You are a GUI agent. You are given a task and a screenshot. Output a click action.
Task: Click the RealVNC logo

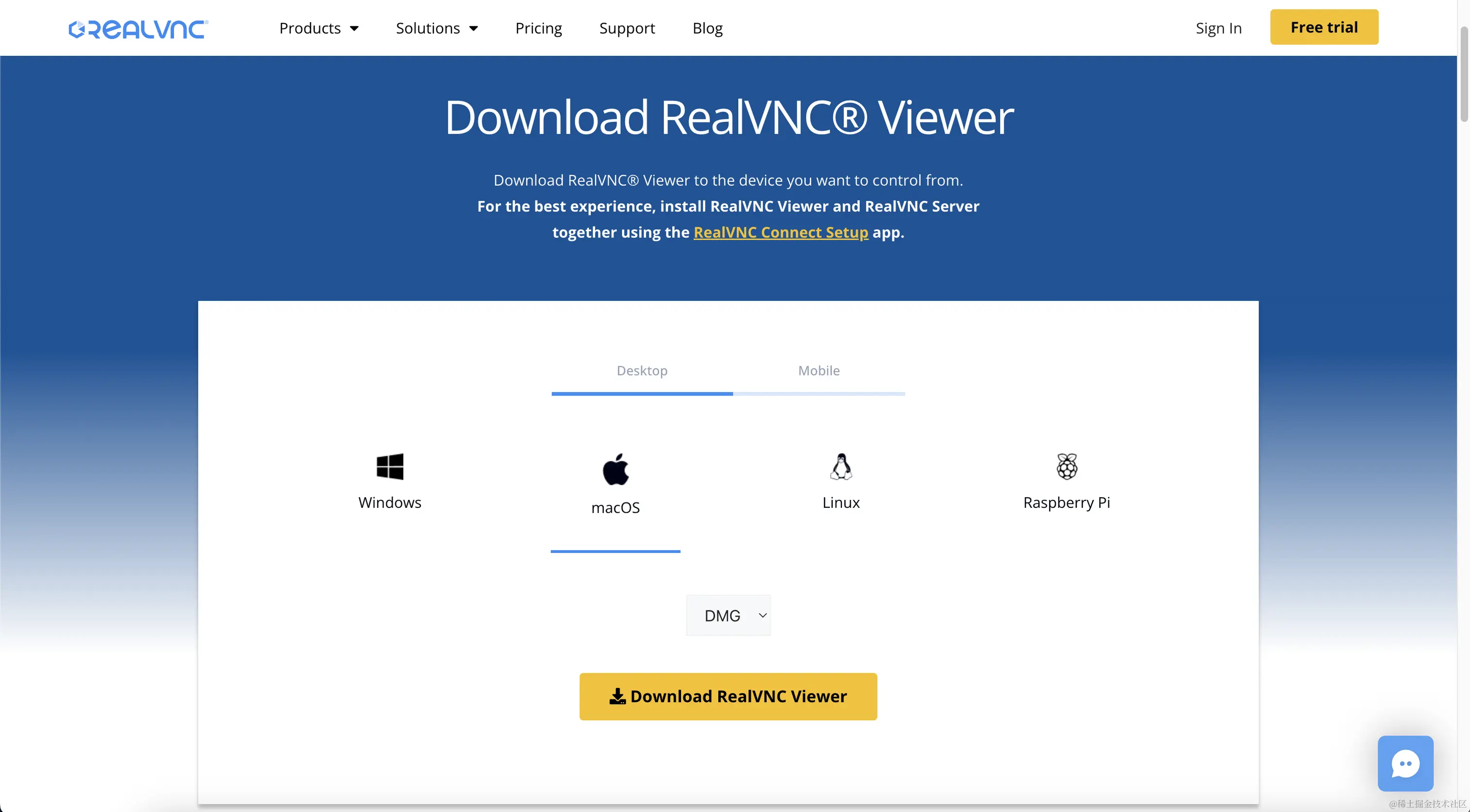[x=139, y=29]
